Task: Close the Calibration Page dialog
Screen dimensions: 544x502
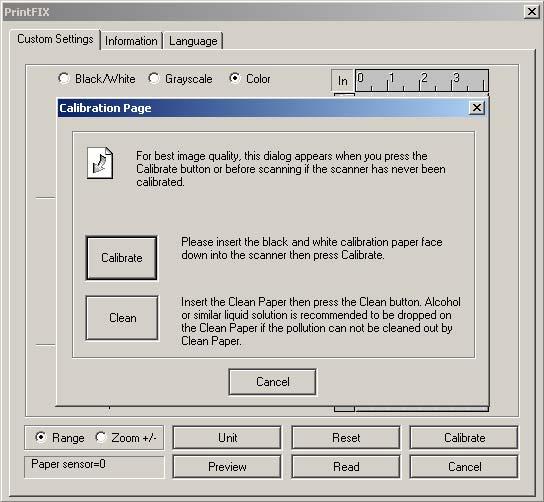Action: [477, 108]
